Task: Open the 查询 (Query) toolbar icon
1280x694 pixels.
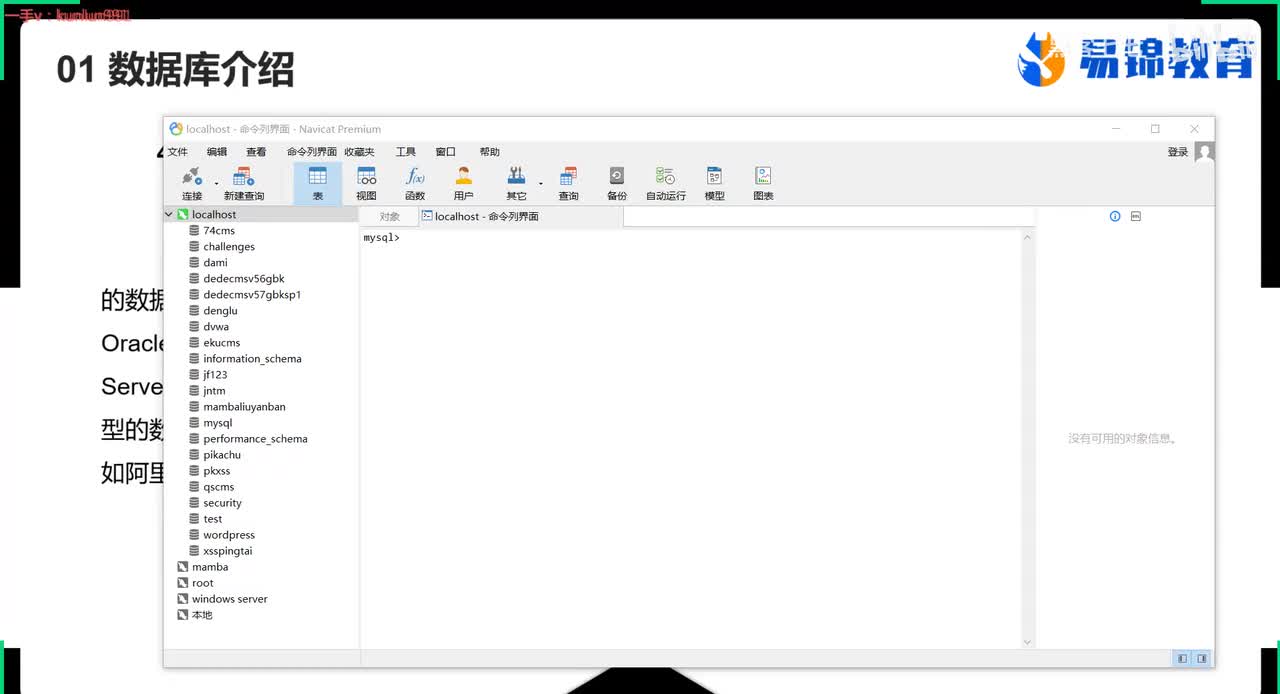Action: pos(568,184)
